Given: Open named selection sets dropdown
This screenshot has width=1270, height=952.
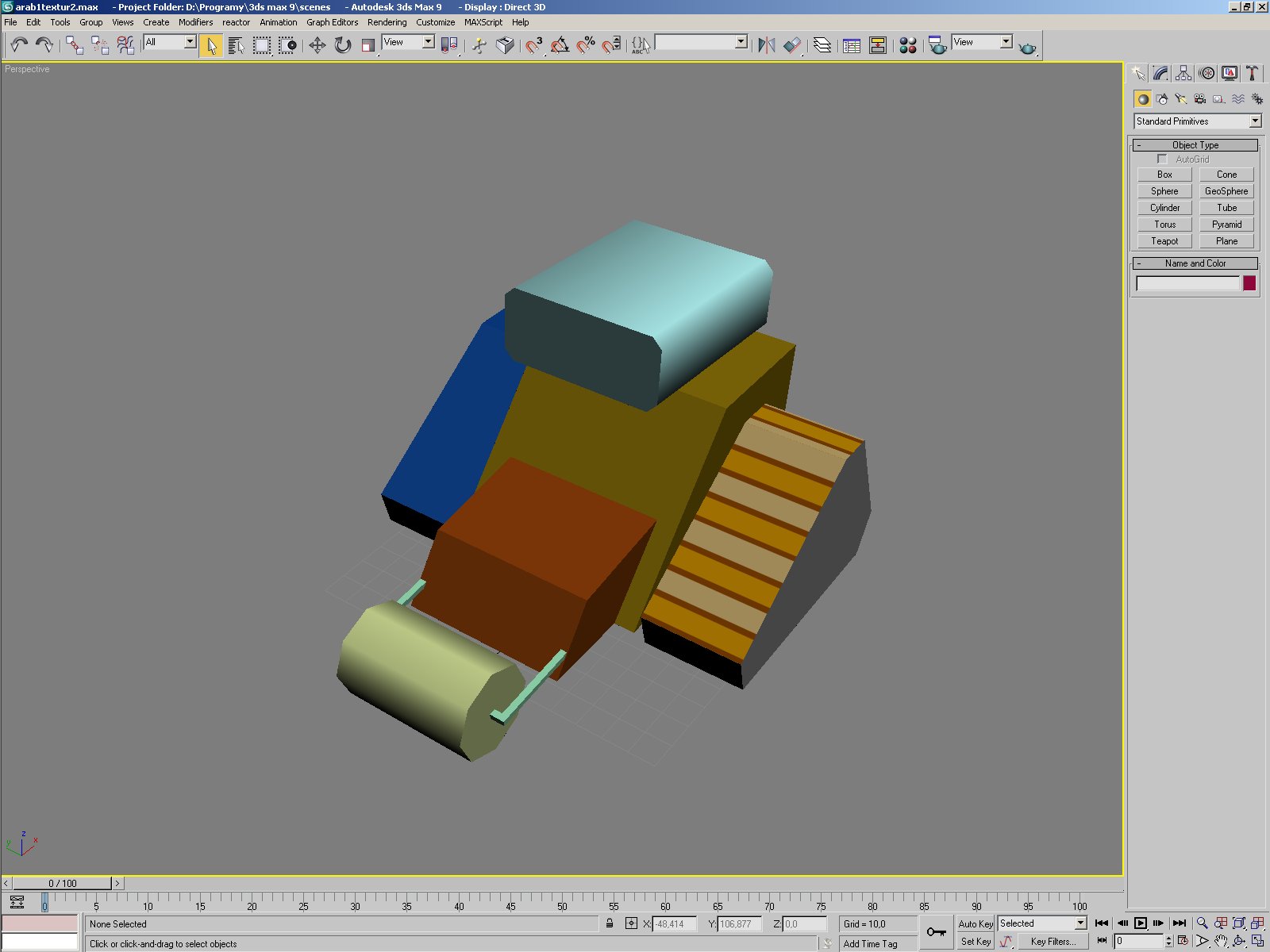Looking at the screenshot, I should (702, 42).
